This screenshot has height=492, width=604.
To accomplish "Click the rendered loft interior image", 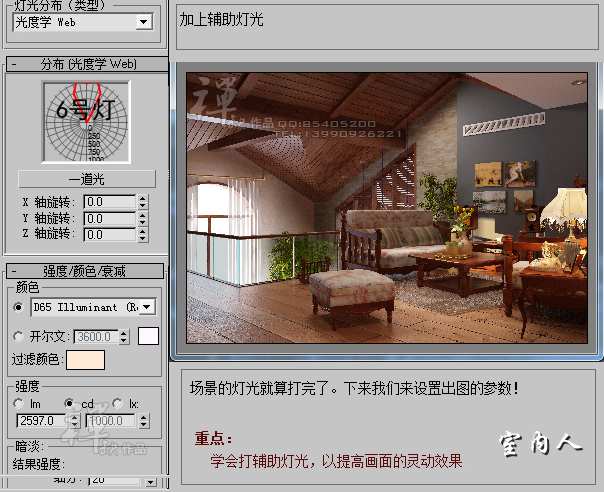I will click(x=387, y=208).
